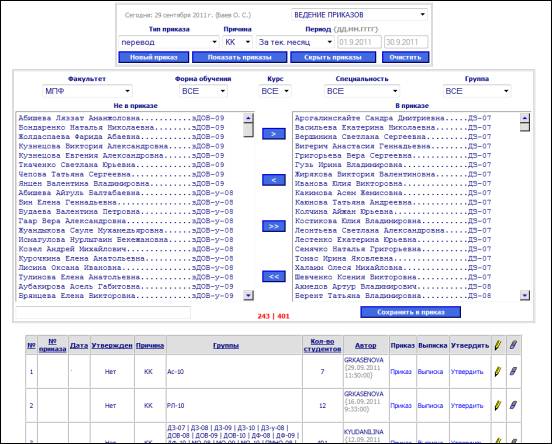
Task: Click author KYUDANILINA in row 3
Action: [x=364, y=432]
